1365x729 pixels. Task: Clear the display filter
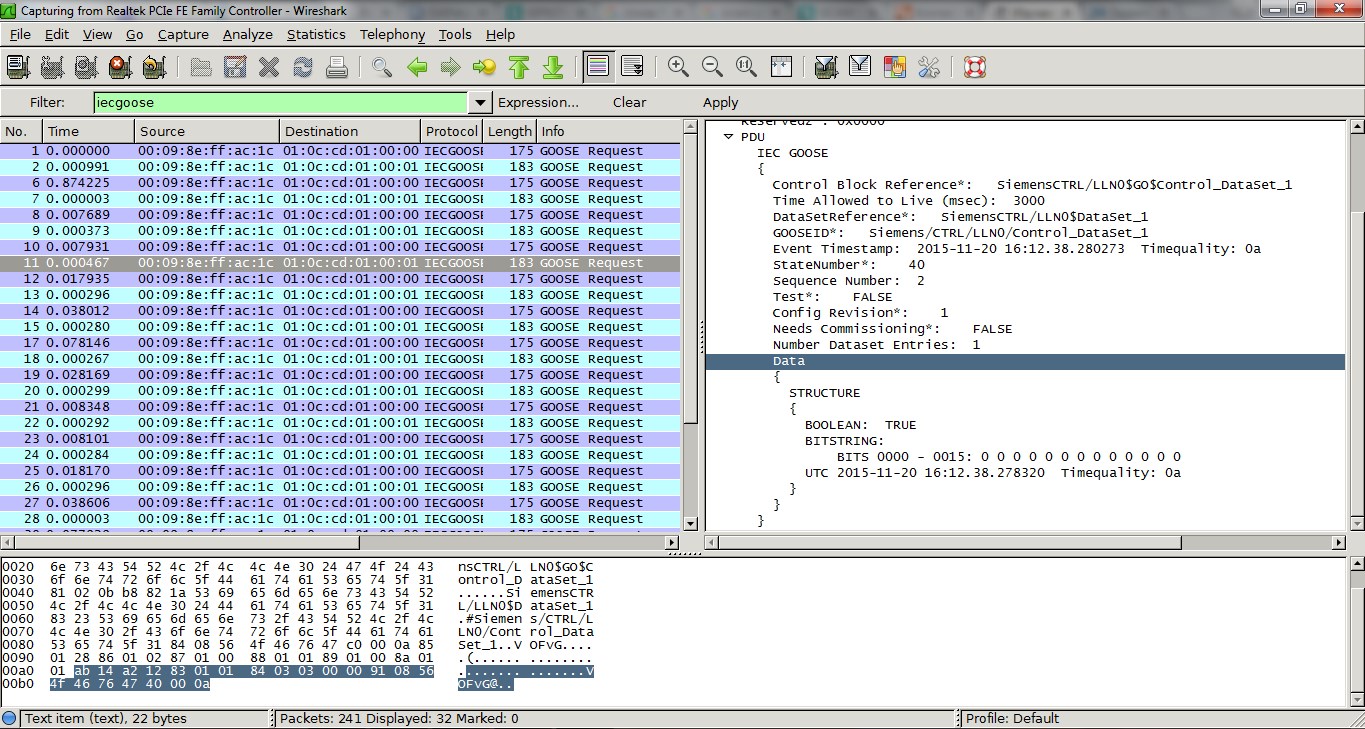pos(629,102)
